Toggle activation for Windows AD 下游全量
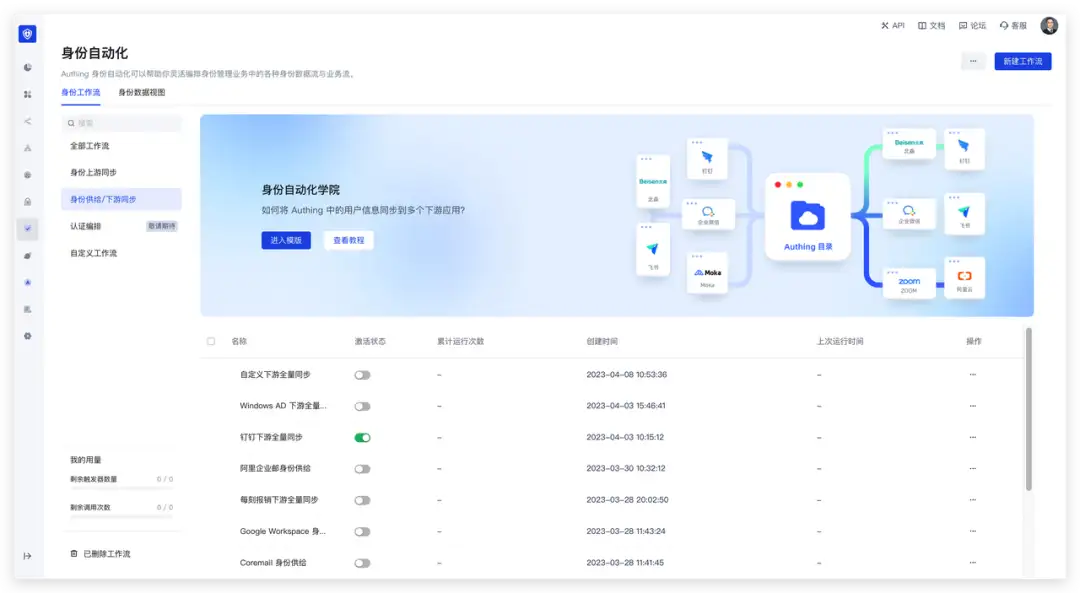1080x593 pixels. click(362, 406)
